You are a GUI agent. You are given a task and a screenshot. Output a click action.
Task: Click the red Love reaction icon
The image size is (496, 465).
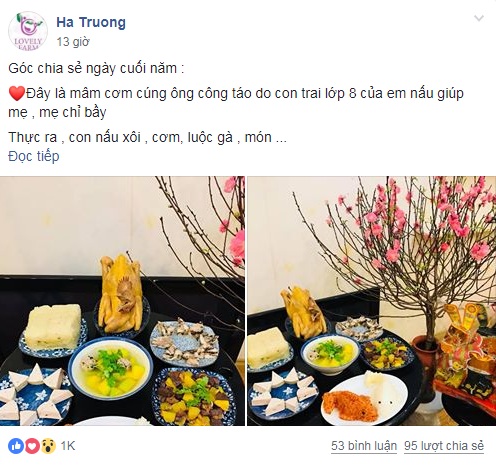coord(32,446)
